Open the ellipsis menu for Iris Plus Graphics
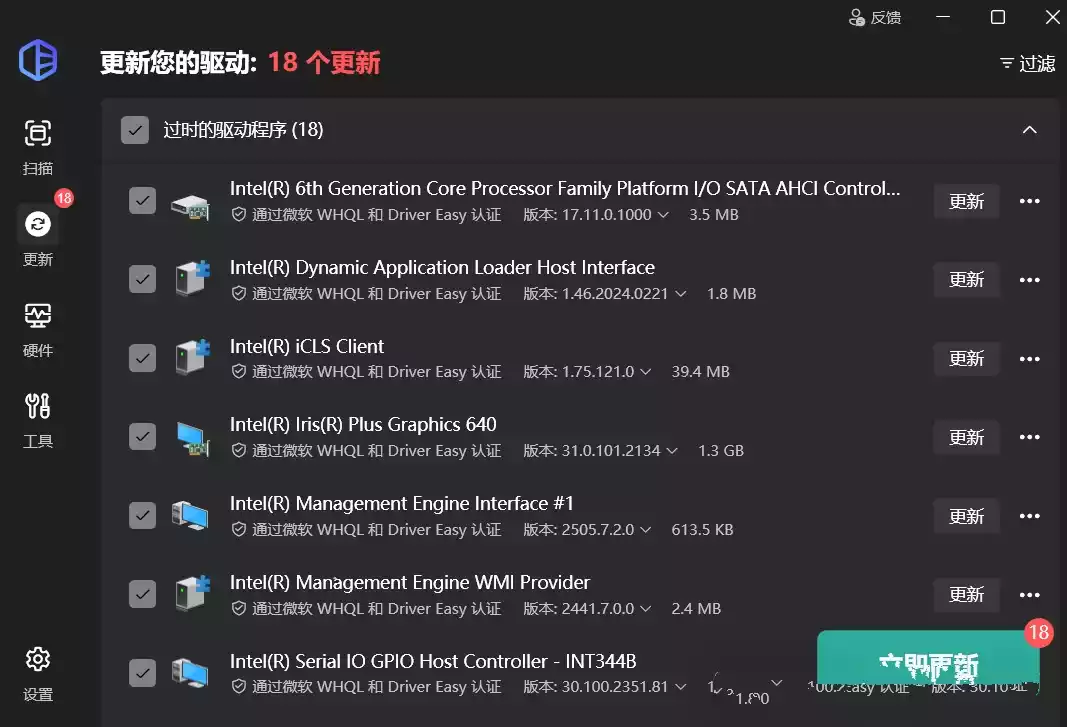Image resolution: width=1067 pixels, height=727 pixels. tap(1030, 437)
